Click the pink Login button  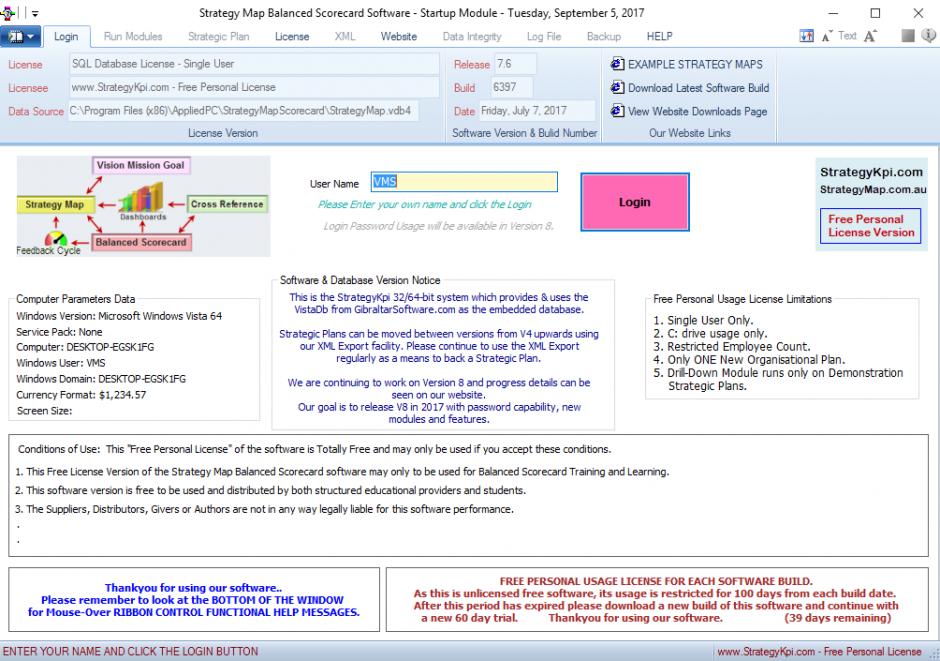click(x=635, y=202)
